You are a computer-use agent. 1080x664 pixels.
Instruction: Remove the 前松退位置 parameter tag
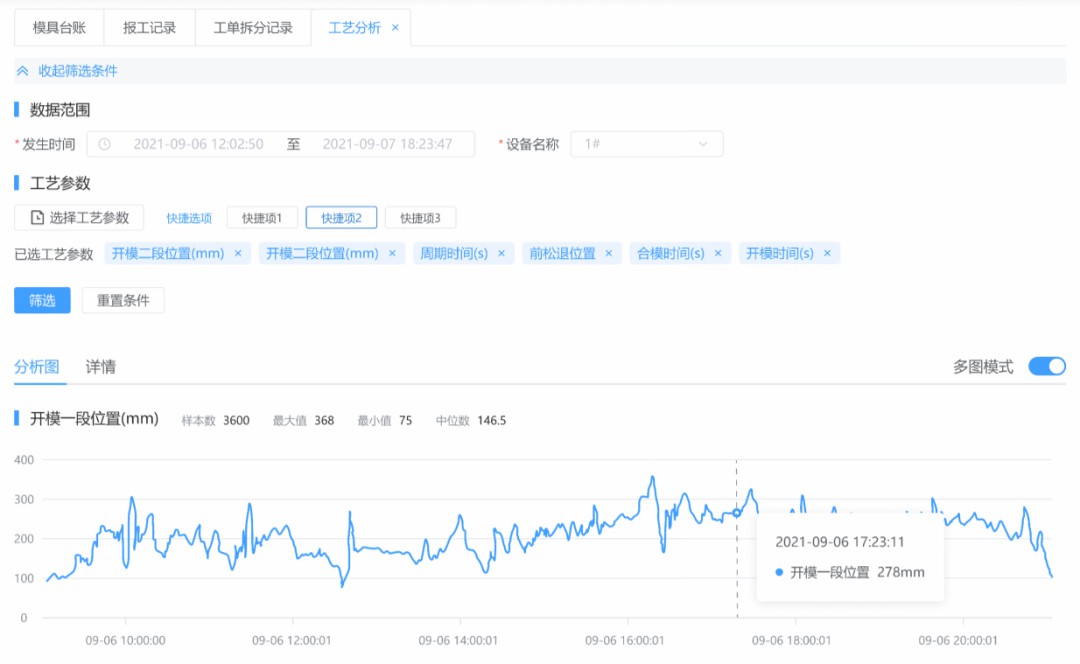coord(608,254)
